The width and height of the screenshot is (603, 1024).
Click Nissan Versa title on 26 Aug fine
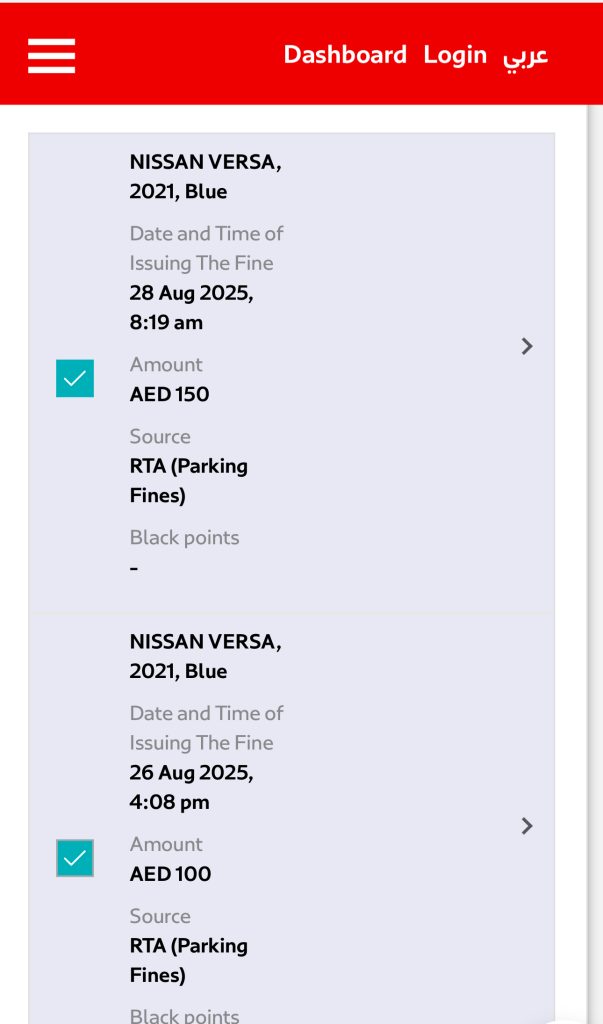(x=205, y=657)
